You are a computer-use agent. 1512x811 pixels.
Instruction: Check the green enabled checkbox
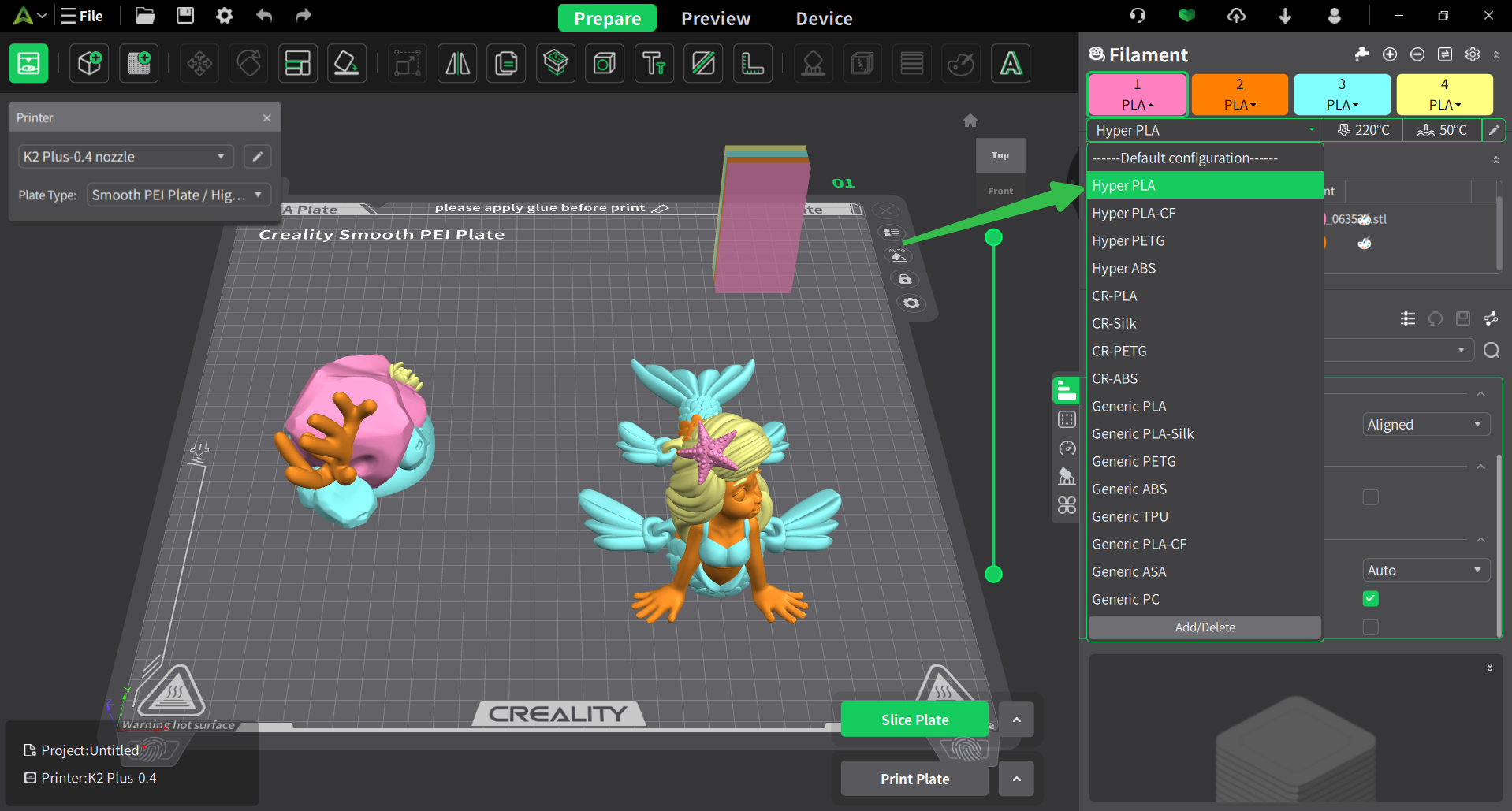(x=1371, y=599)
